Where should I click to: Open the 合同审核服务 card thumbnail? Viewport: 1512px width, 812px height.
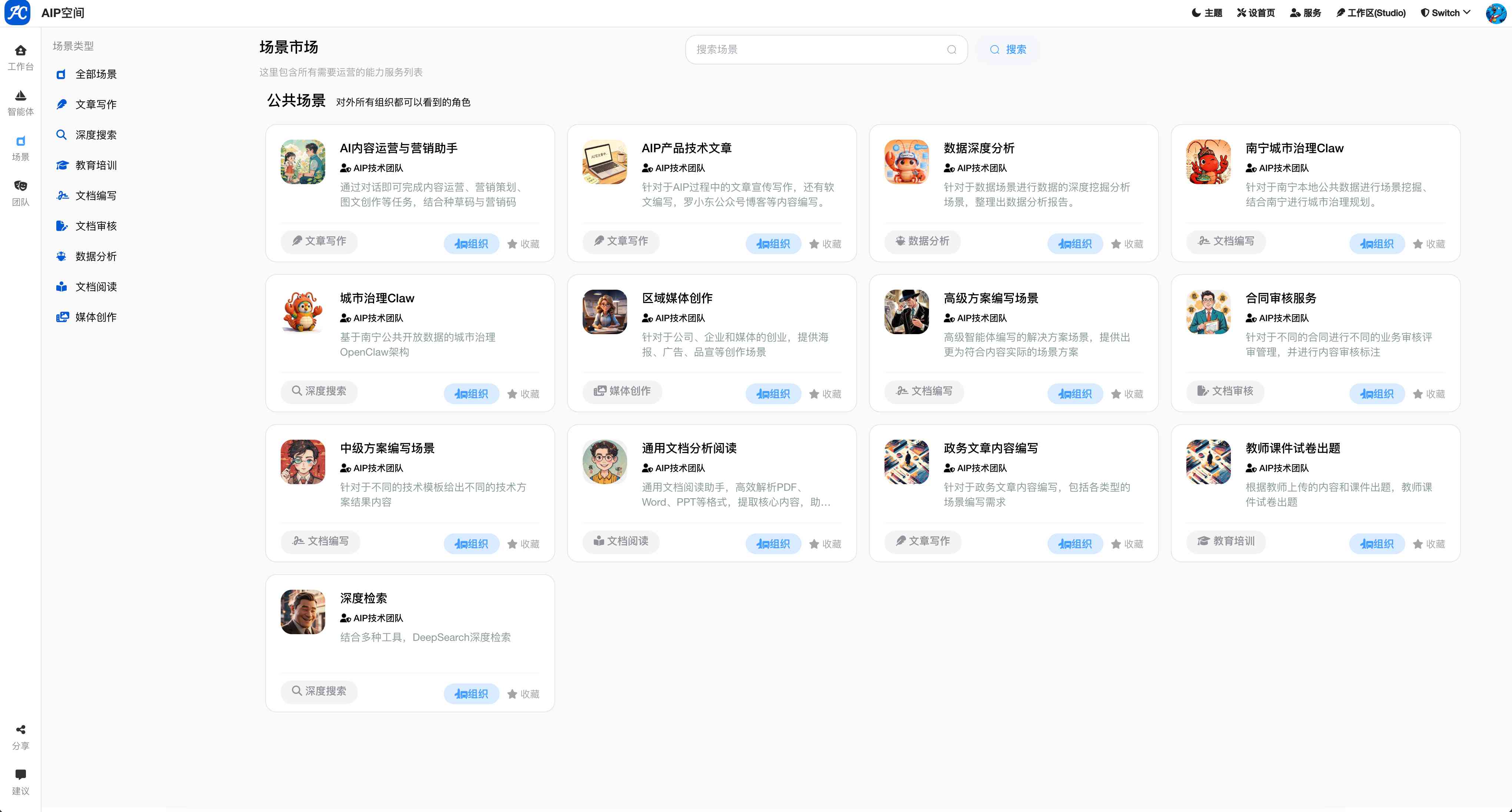coord(1209,312)
